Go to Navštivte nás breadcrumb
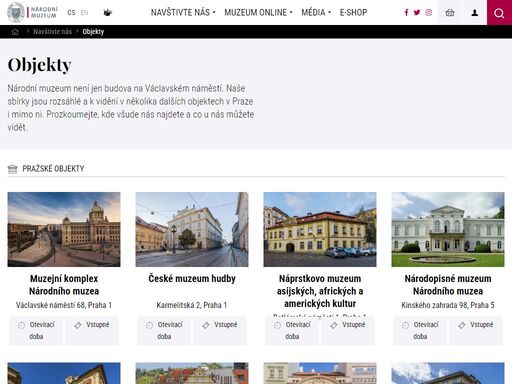Viewport: 512px width, 384px height. (x=52, y=32)
